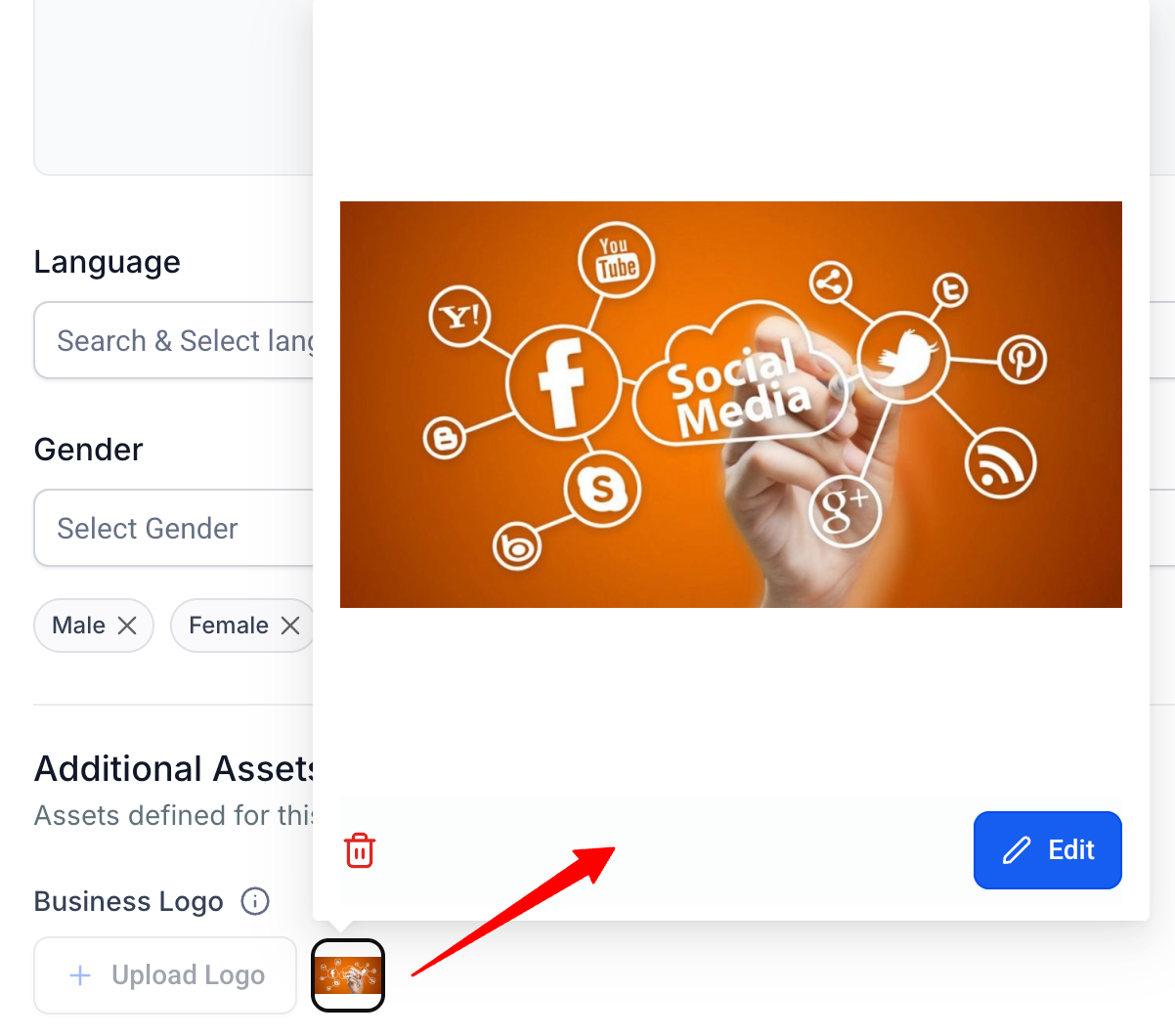Click the Upload Logo button
Viewport: 1175px width, 1036px height.
pyautogui.click(x=165, y=975)
